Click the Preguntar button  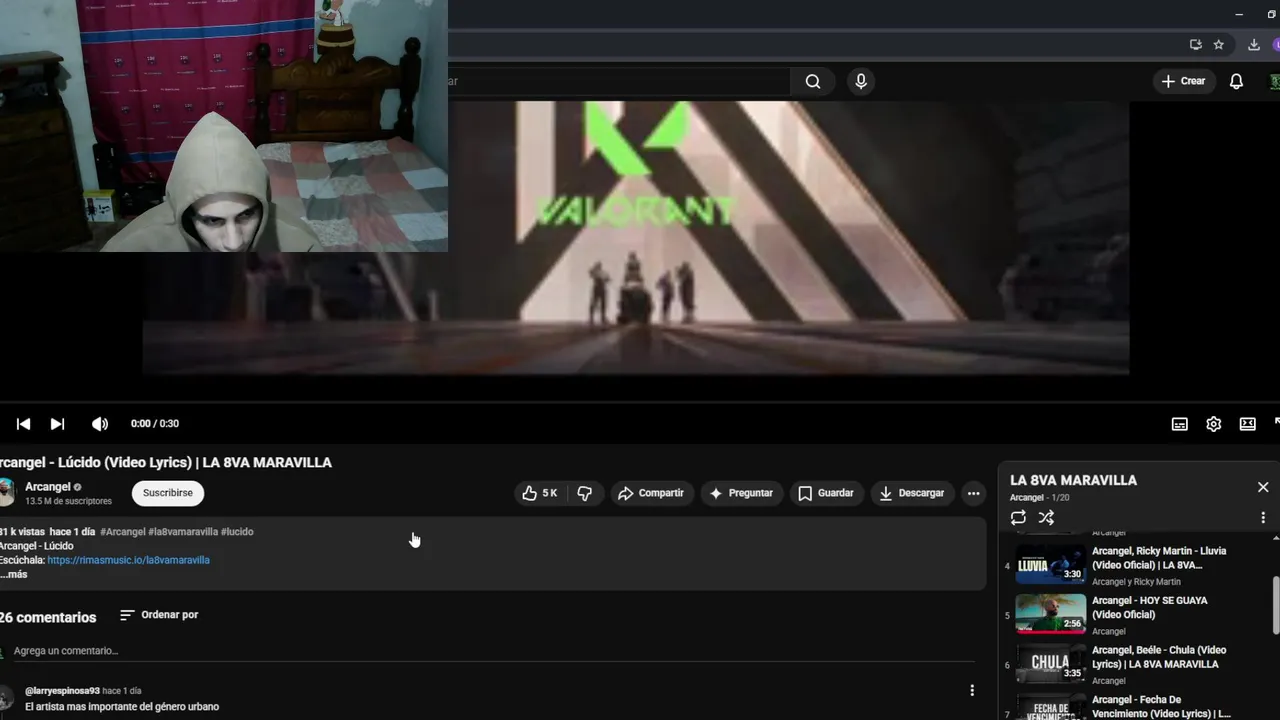pos(741,493)
